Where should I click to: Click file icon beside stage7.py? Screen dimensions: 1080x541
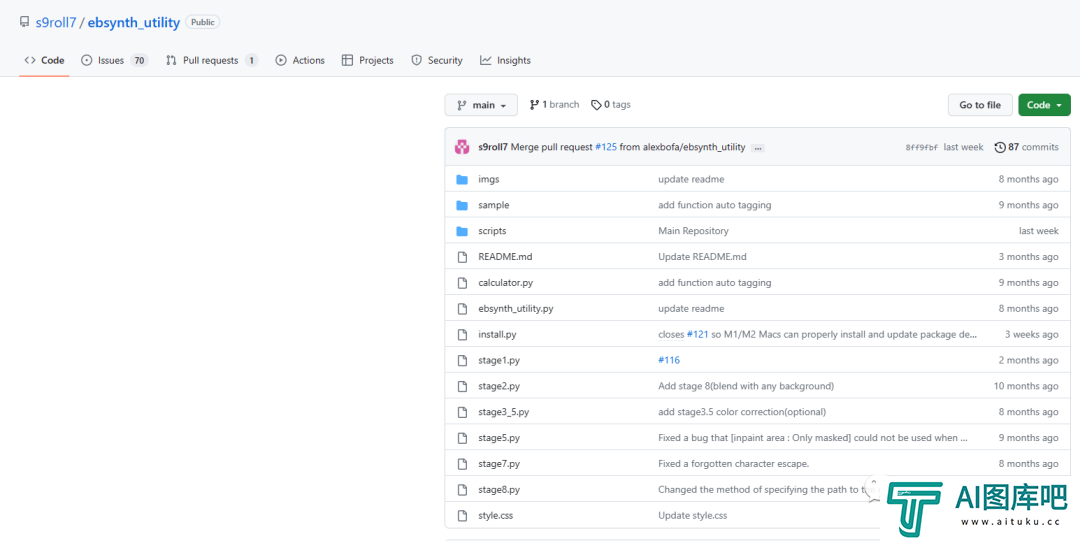[462, 464]
